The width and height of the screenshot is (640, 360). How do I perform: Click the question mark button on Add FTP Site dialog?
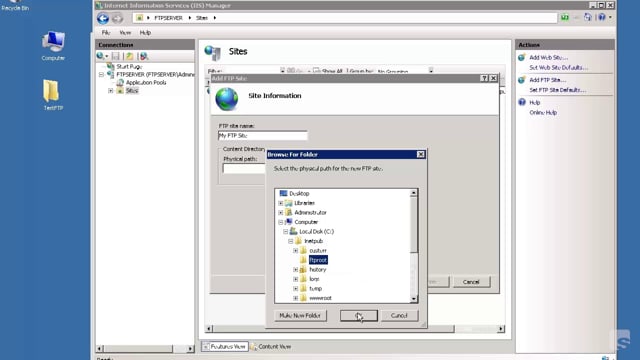(484, 78)
